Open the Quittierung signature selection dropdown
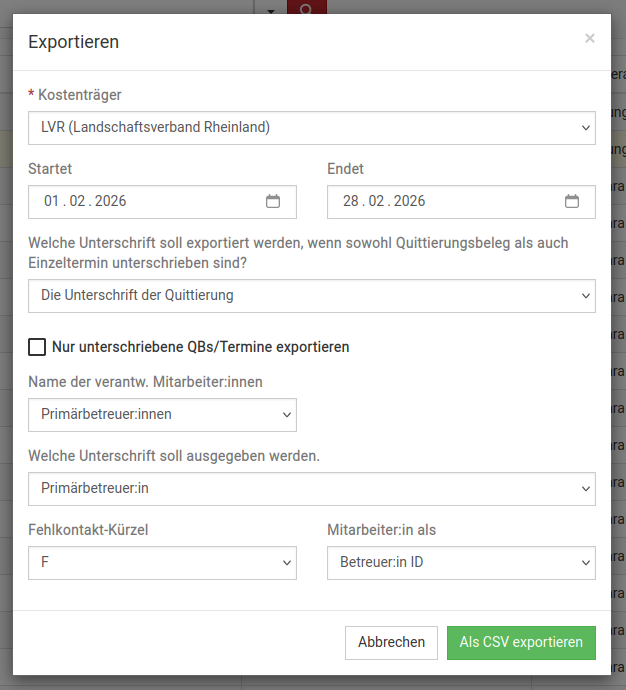626x690 pixels. [x=311, y=296]
